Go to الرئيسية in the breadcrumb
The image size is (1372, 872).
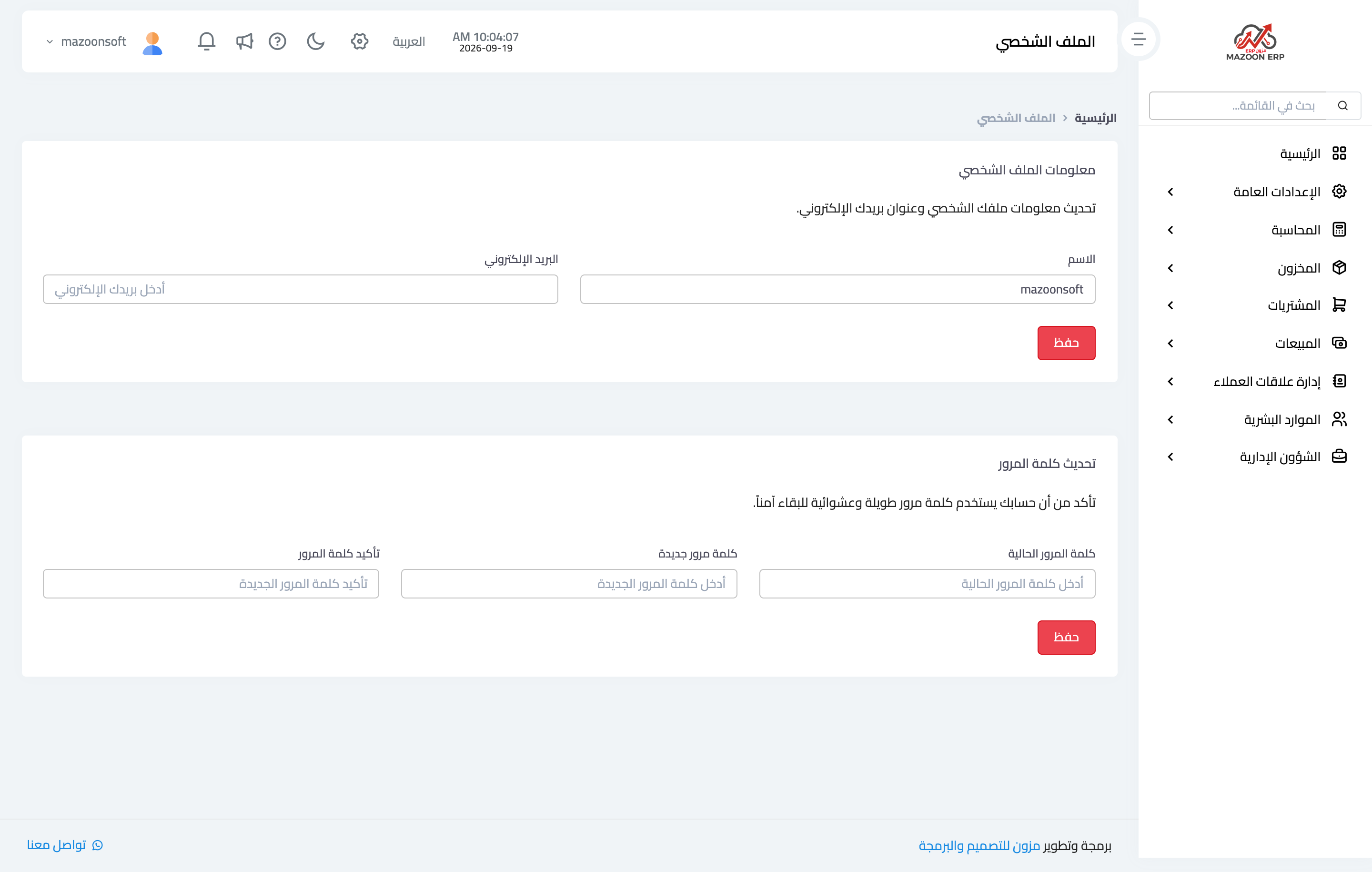(x=1095, y=118)
